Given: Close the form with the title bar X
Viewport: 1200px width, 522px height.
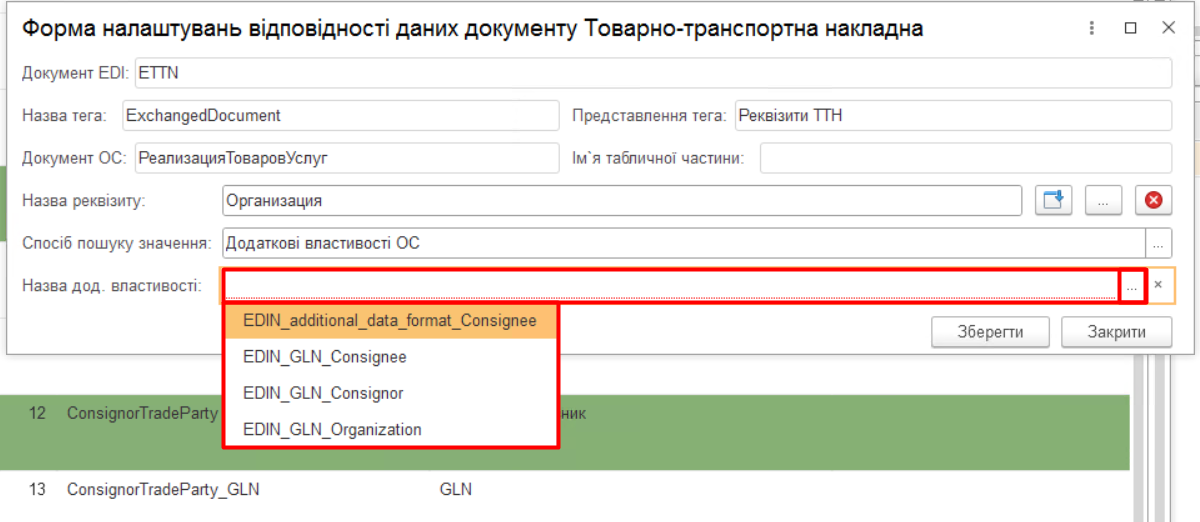Looking at the screenshot, I should 1167,29.
